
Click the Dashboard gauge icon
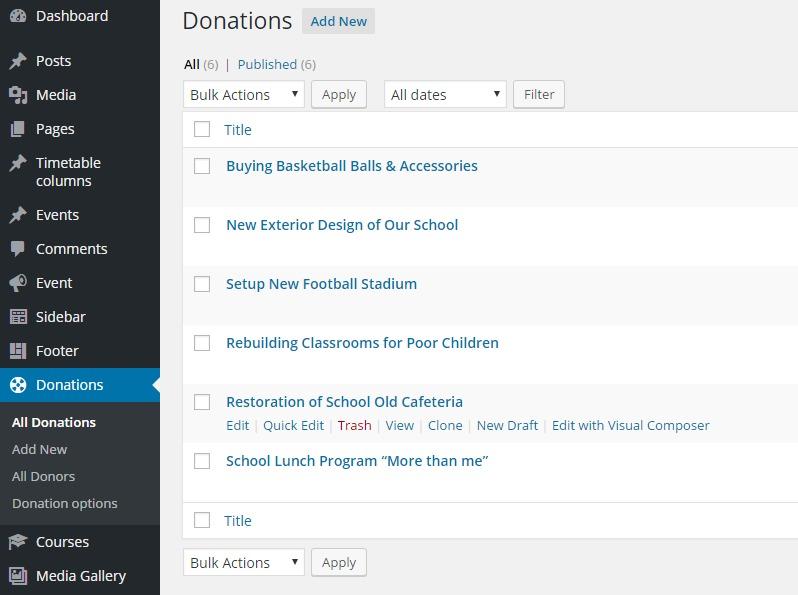point(18,16)
